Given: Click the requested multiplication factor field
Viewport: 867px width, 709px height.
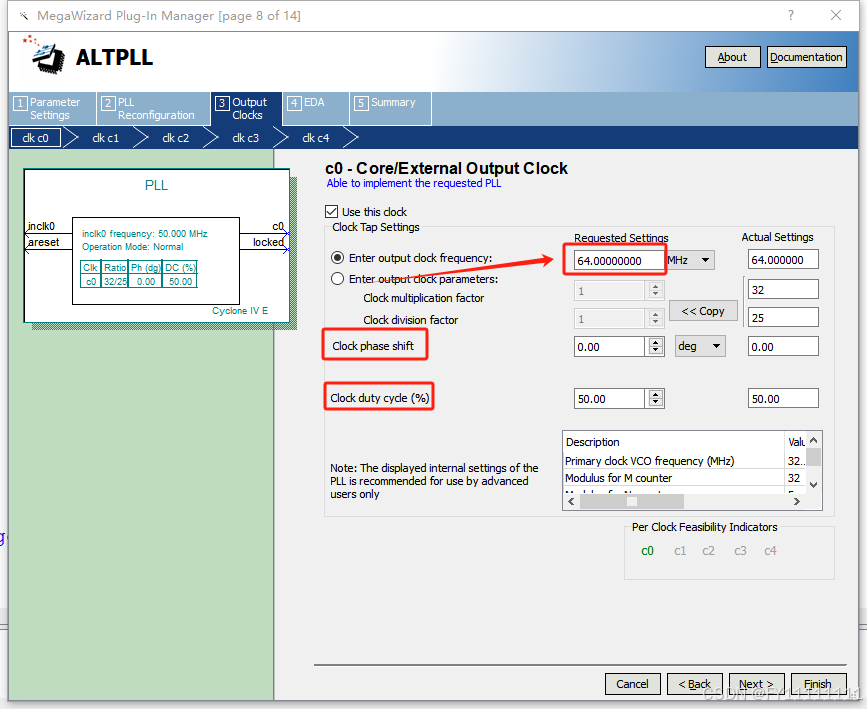Looking at the screenshot, I should tap(609, 290).
